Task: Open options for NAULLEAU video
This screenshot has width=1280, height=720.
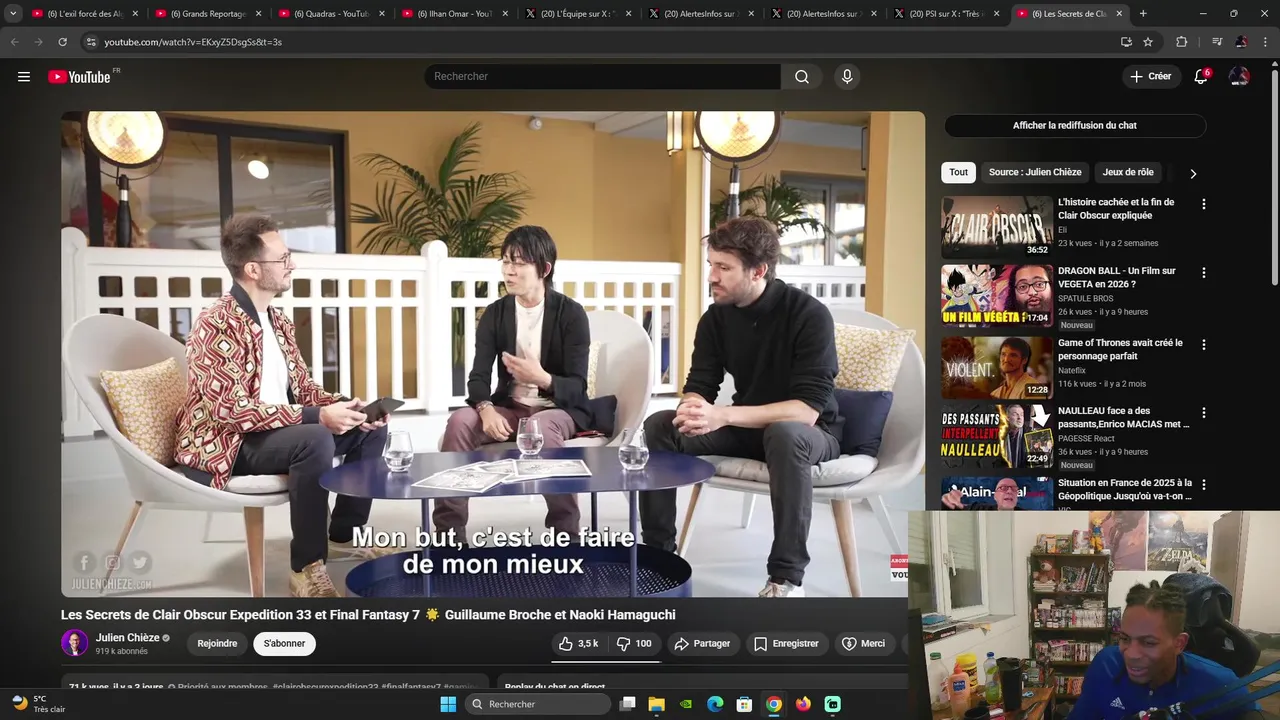Action: pos(1203,412)
